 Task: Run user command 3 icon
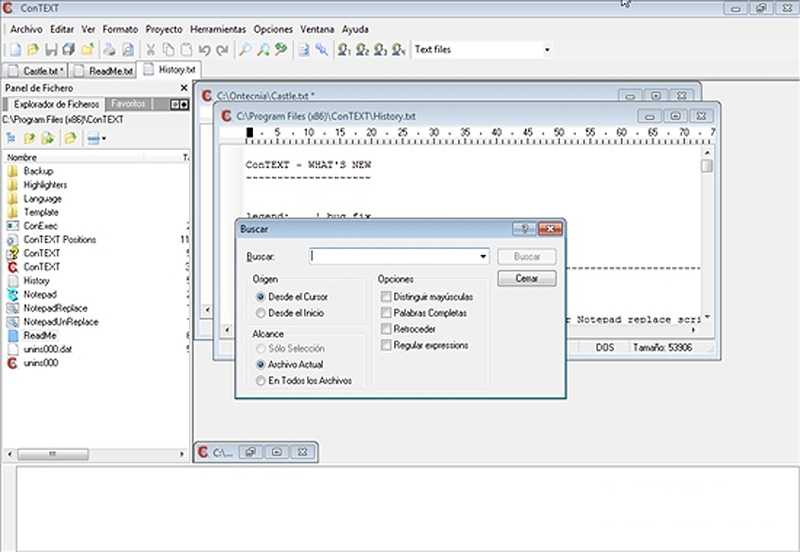point(380,49)
